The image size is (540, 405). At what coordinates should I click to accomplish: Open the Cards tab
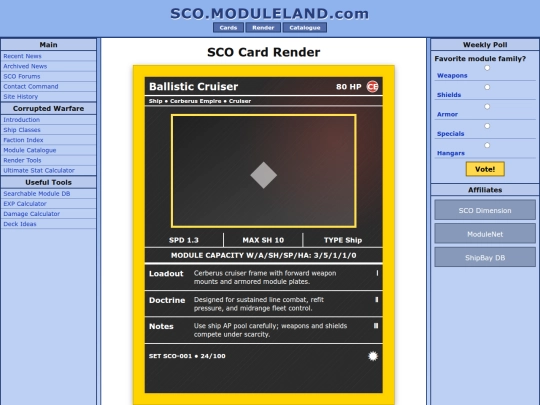228,28
